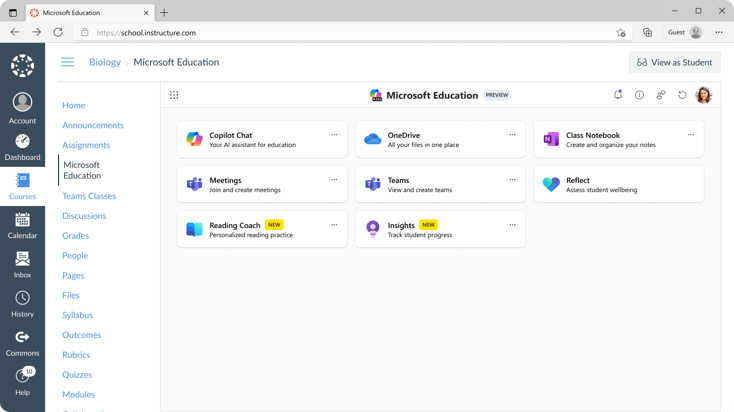Image resolution: width=734 pixels, height=412 pixels.
Task: Open more options for OneDrive card
Action: [x=513, y=135]
